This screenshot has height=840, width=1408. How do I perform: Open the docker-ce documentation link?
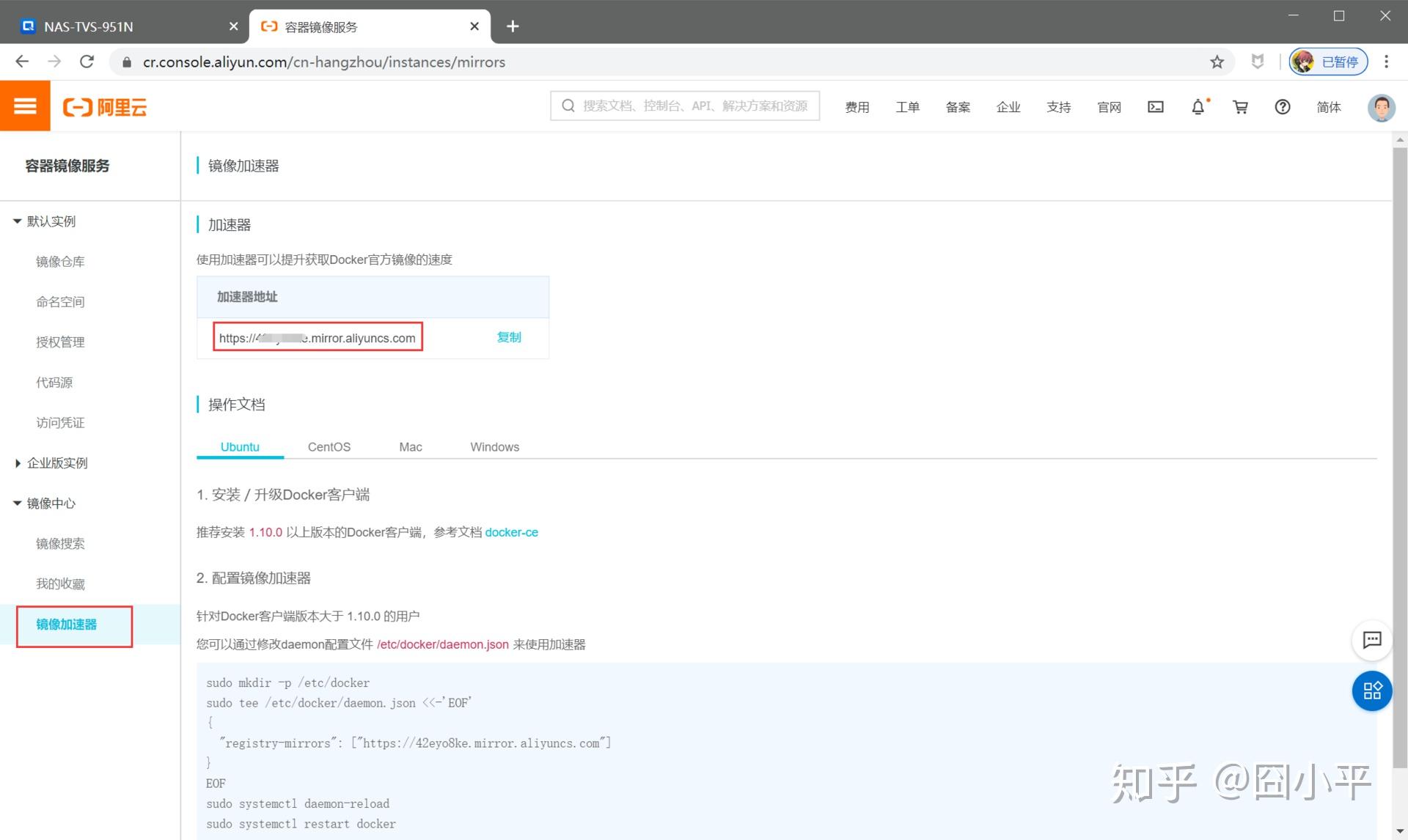[x=511, y=532]
